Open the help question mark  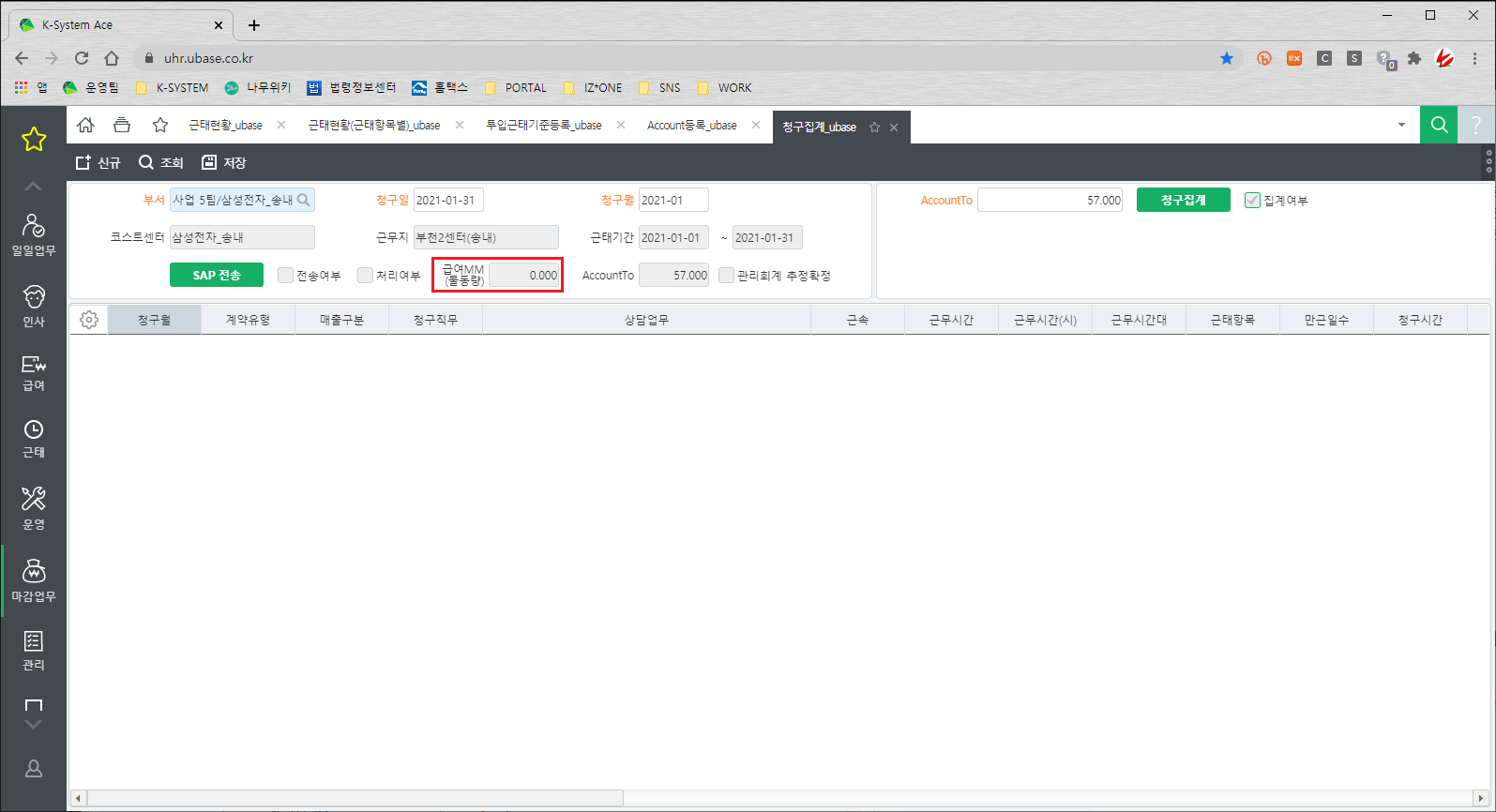tap(1476, 125)
